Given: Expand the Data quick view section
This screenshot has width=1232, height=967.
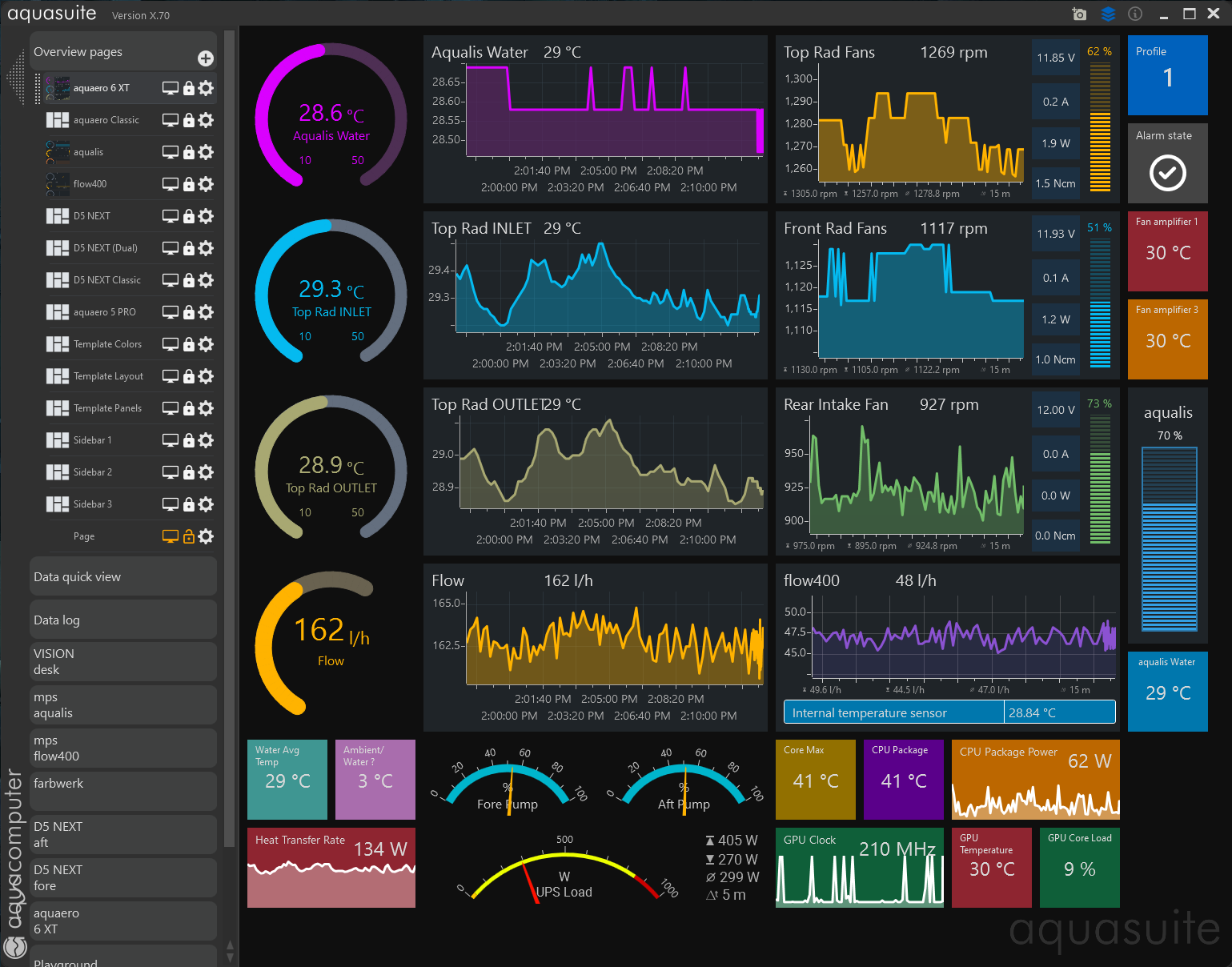Looking at the screenshot, I should click(x=123, y=576).
